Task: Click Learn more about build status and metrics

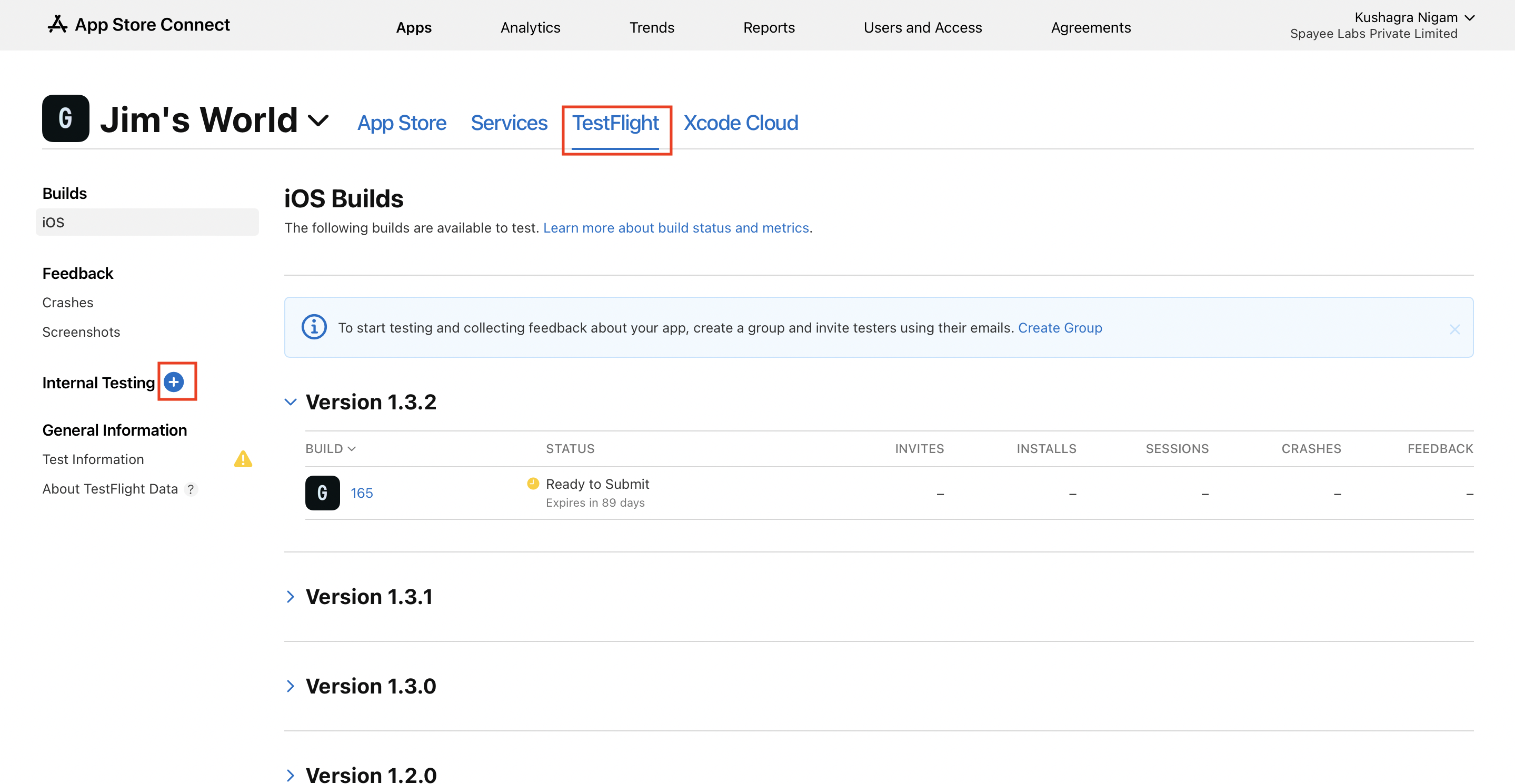Action: [x=676, y=228]
